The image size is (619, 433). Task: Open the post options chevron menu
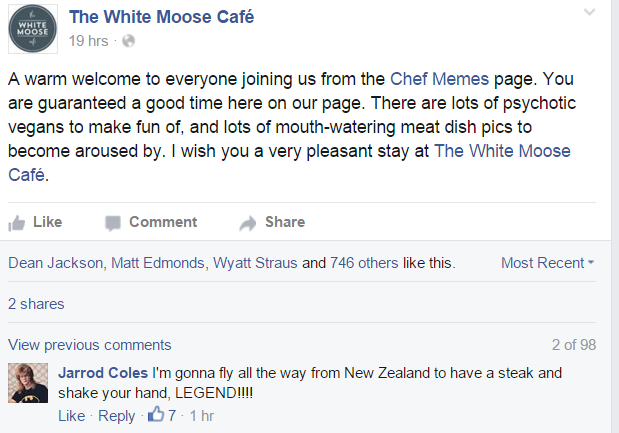pos(589,12)
